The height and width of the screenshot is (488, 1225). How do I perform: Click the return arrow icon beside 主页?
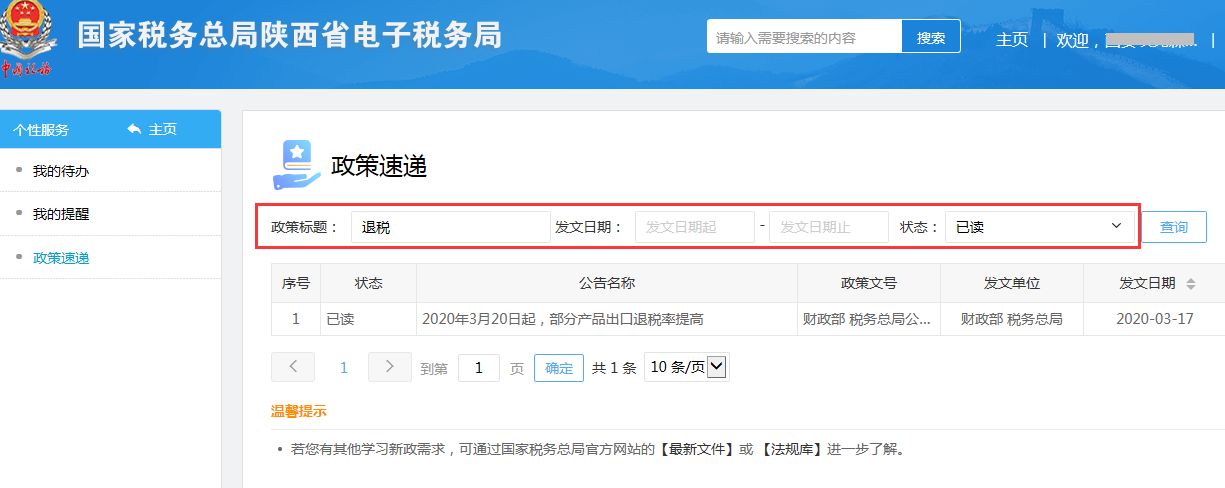(x=134, y=129)
